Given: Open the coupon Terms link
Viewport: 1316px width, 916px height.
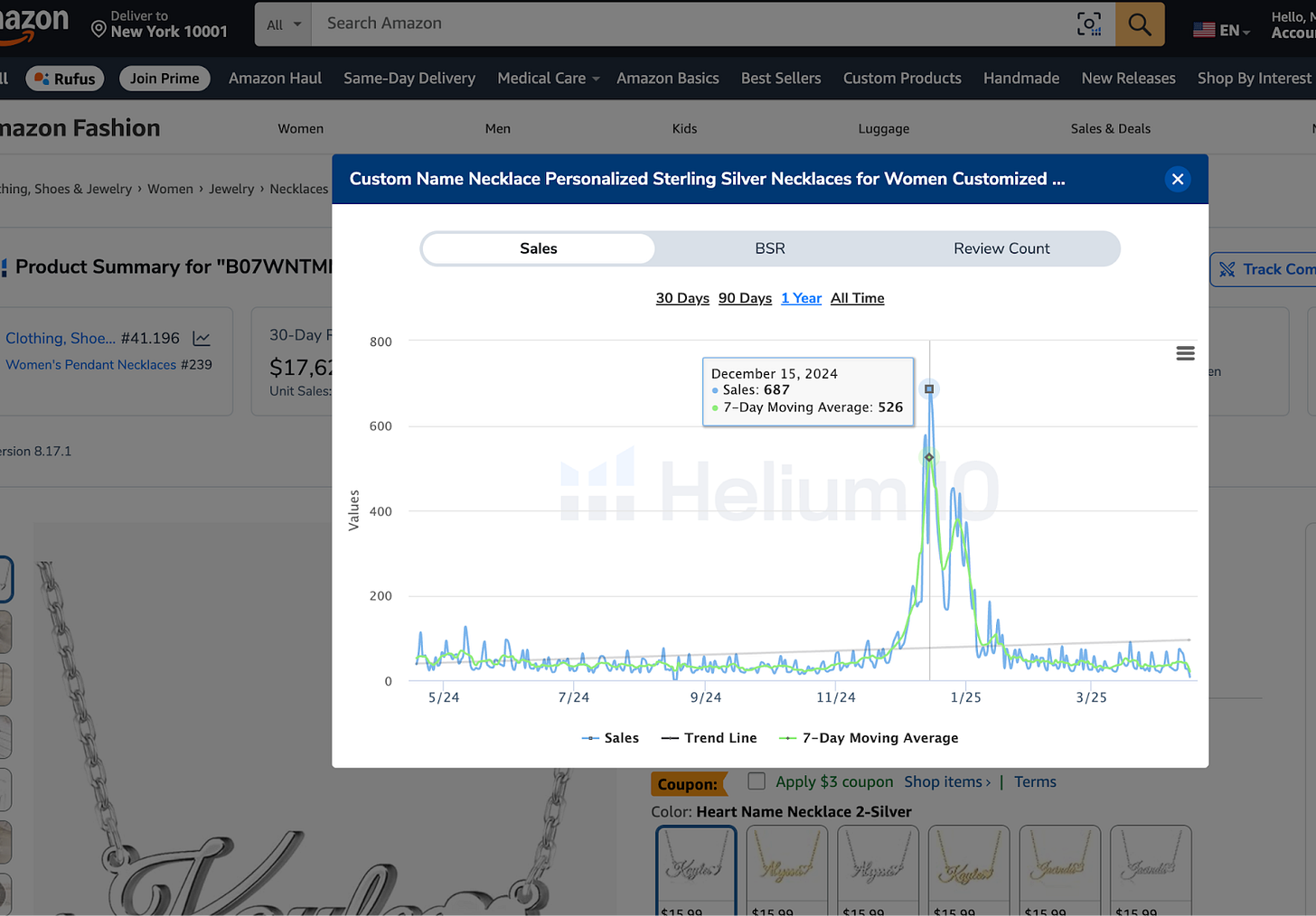Looking at the screenshot, I should [x=1035, y=782].
